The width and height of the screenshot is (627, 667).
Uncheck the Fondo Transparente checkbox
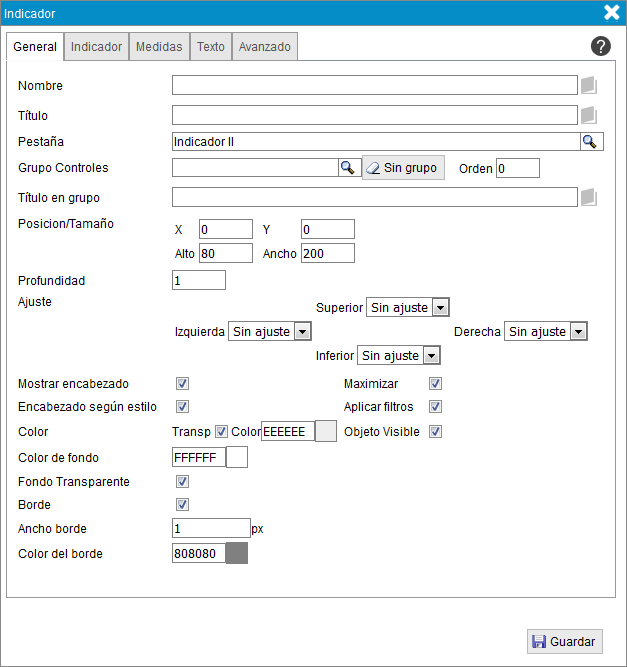[183, 482]
